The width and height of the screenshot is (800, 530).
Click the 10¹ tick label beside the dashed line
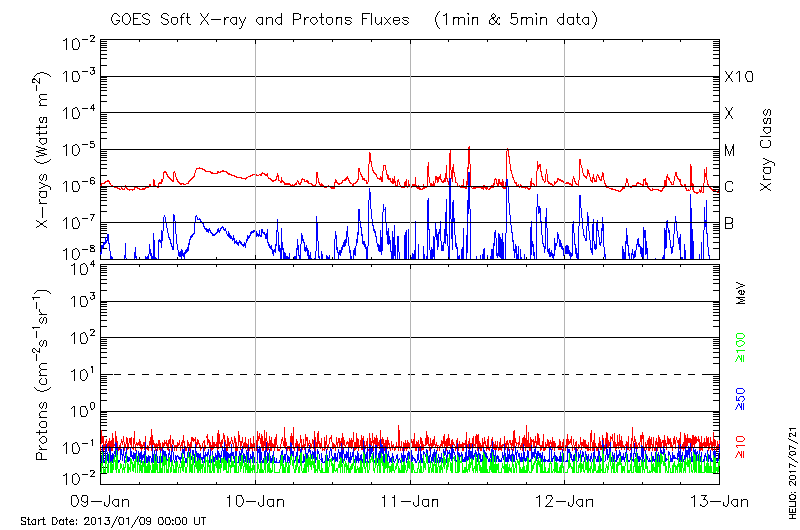[x=82, y=374]
